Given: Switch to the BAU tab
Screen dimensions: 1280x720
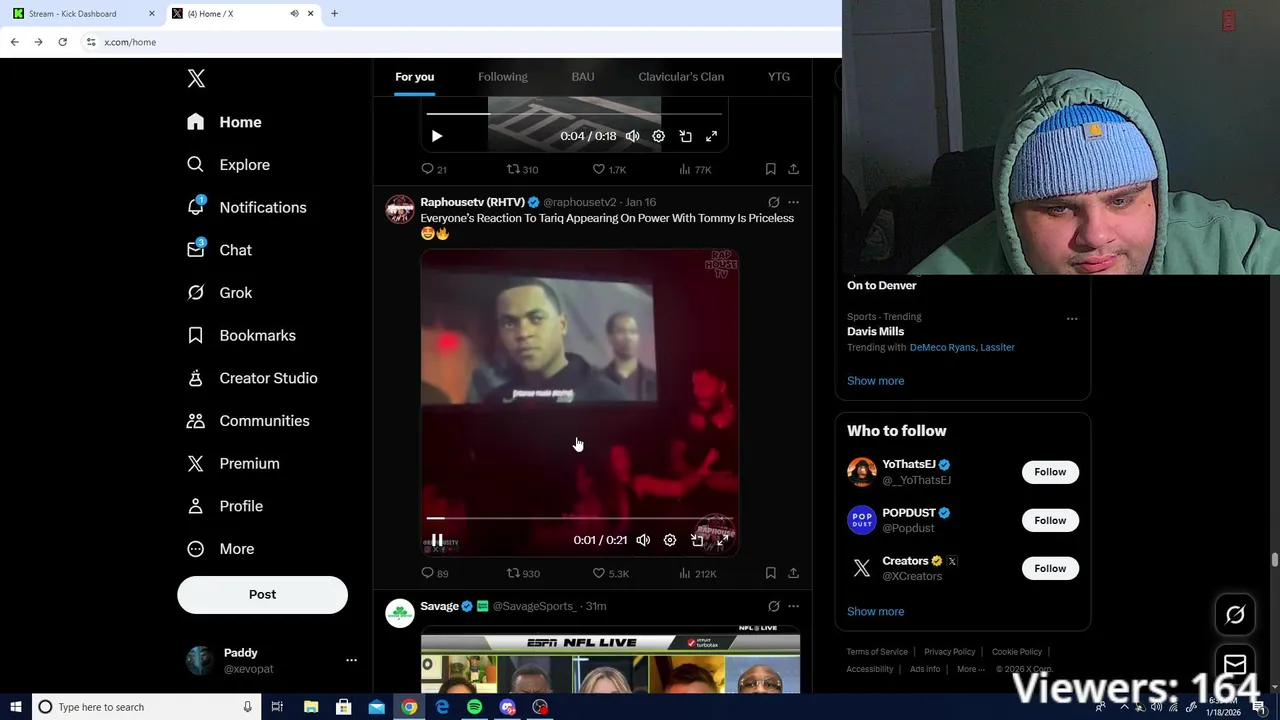Looking at the screenshot, I should pyautogui.click(x=583, y=77).
